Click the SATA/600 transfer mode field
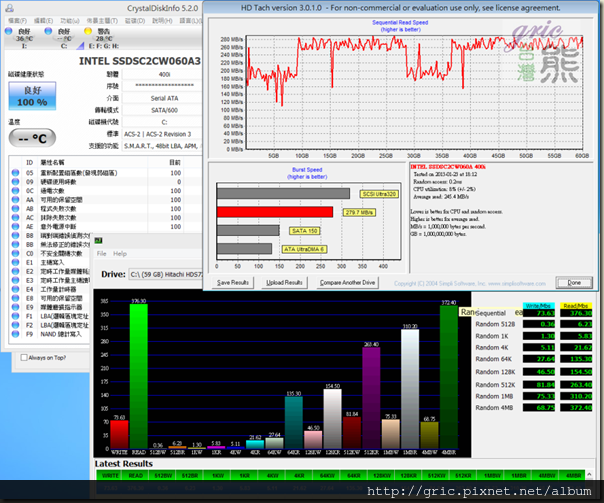The width and height of the screenshot is (604, 503). pos(164,110)
